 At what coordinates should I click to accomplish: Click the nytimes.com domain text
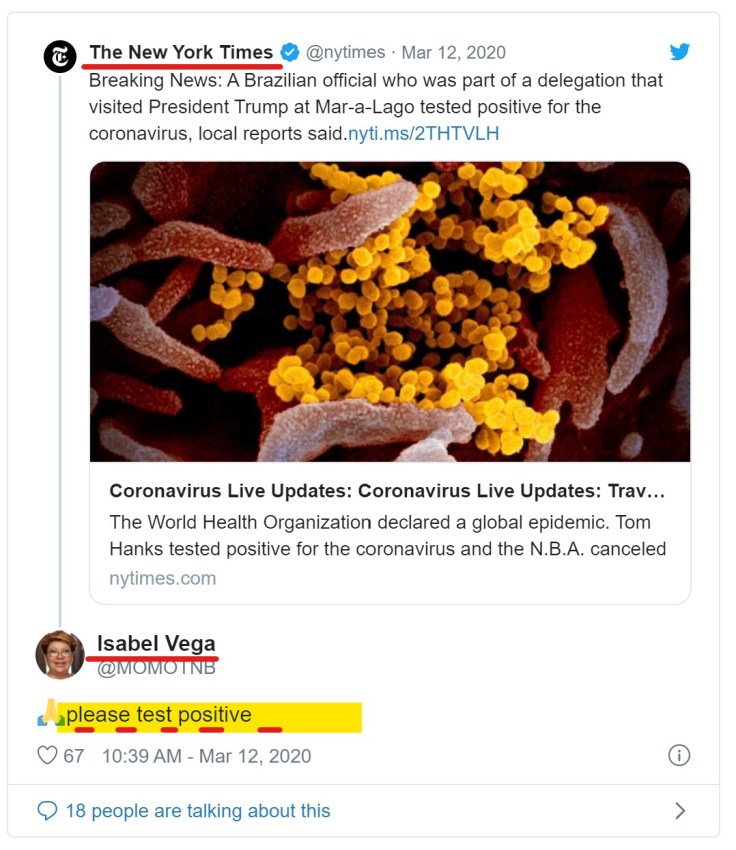click(x=162, y=578)
